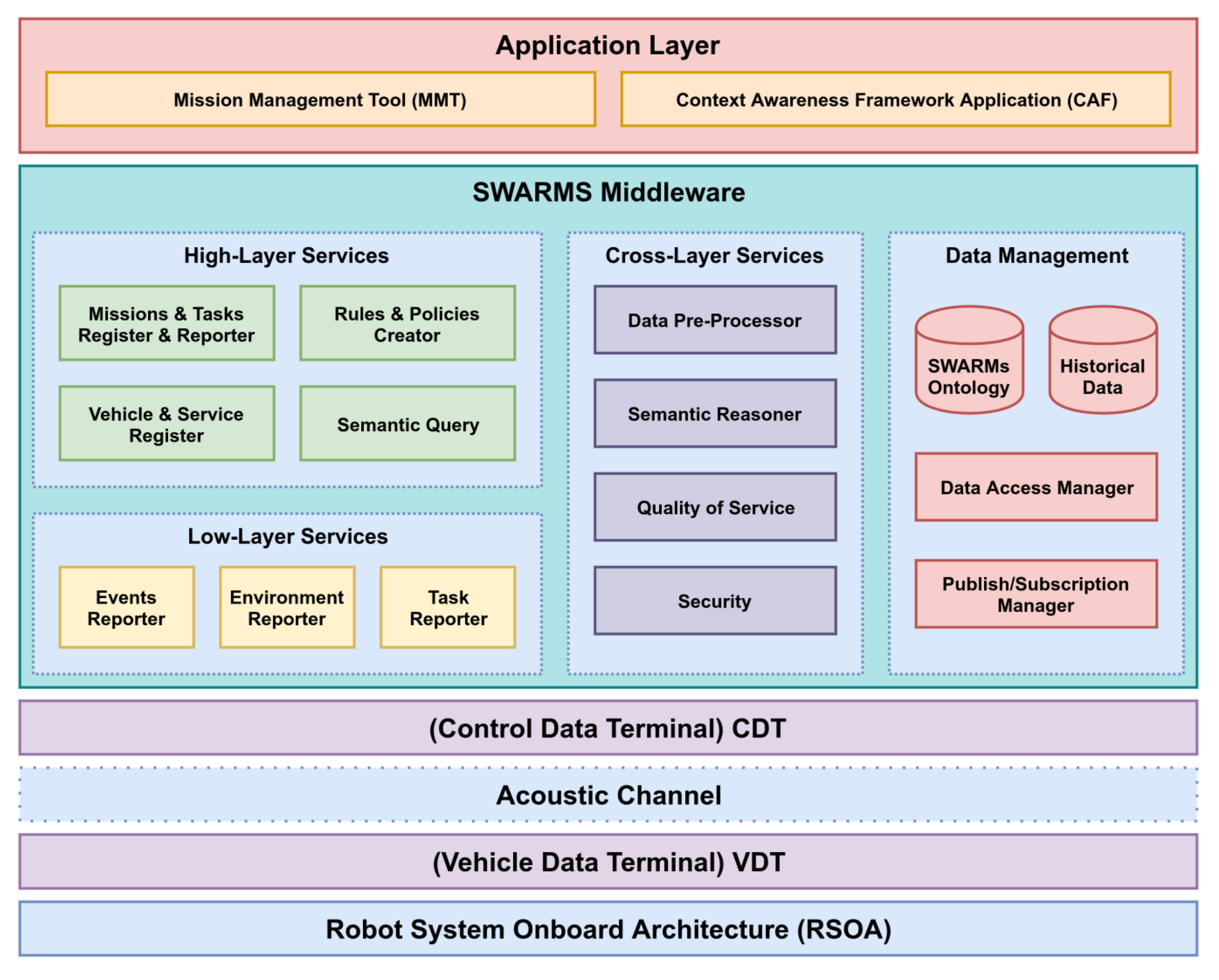Viewport: 1219px width, 980px height.
Task: Select Context Awareness Framework Application (CAF) box
Action: [x=896, y=99]
